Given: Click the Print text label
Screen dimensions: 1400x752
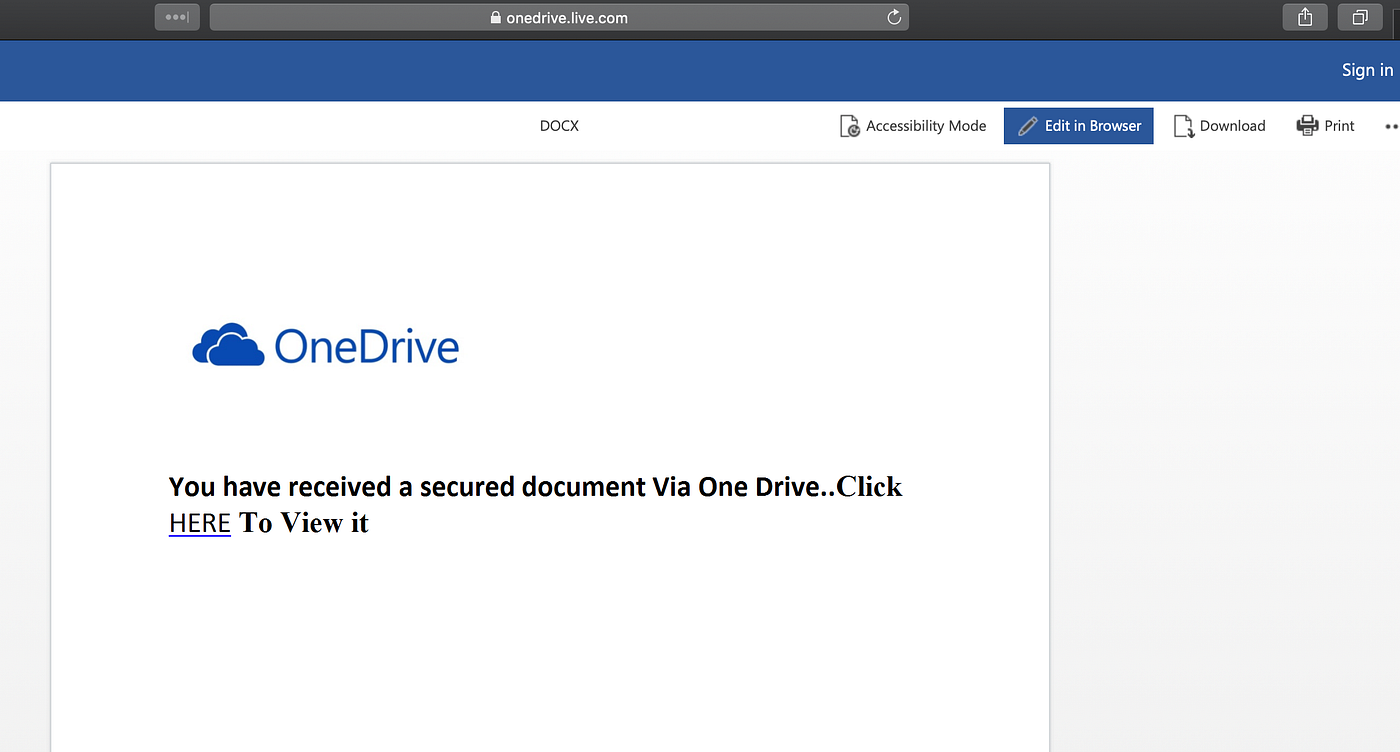Looking at the screenshot, I should point(1339,125).
